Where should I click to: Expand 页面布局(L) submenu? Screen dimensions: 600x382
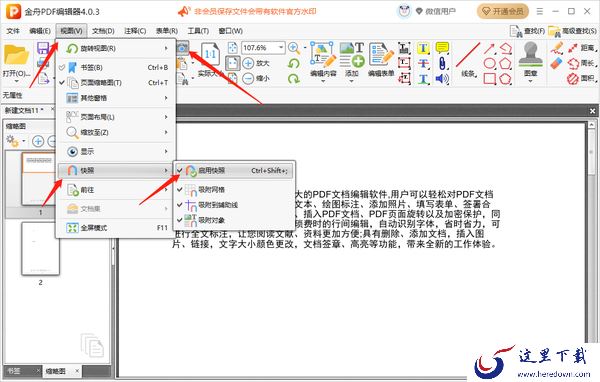click(x=115, y=117)
